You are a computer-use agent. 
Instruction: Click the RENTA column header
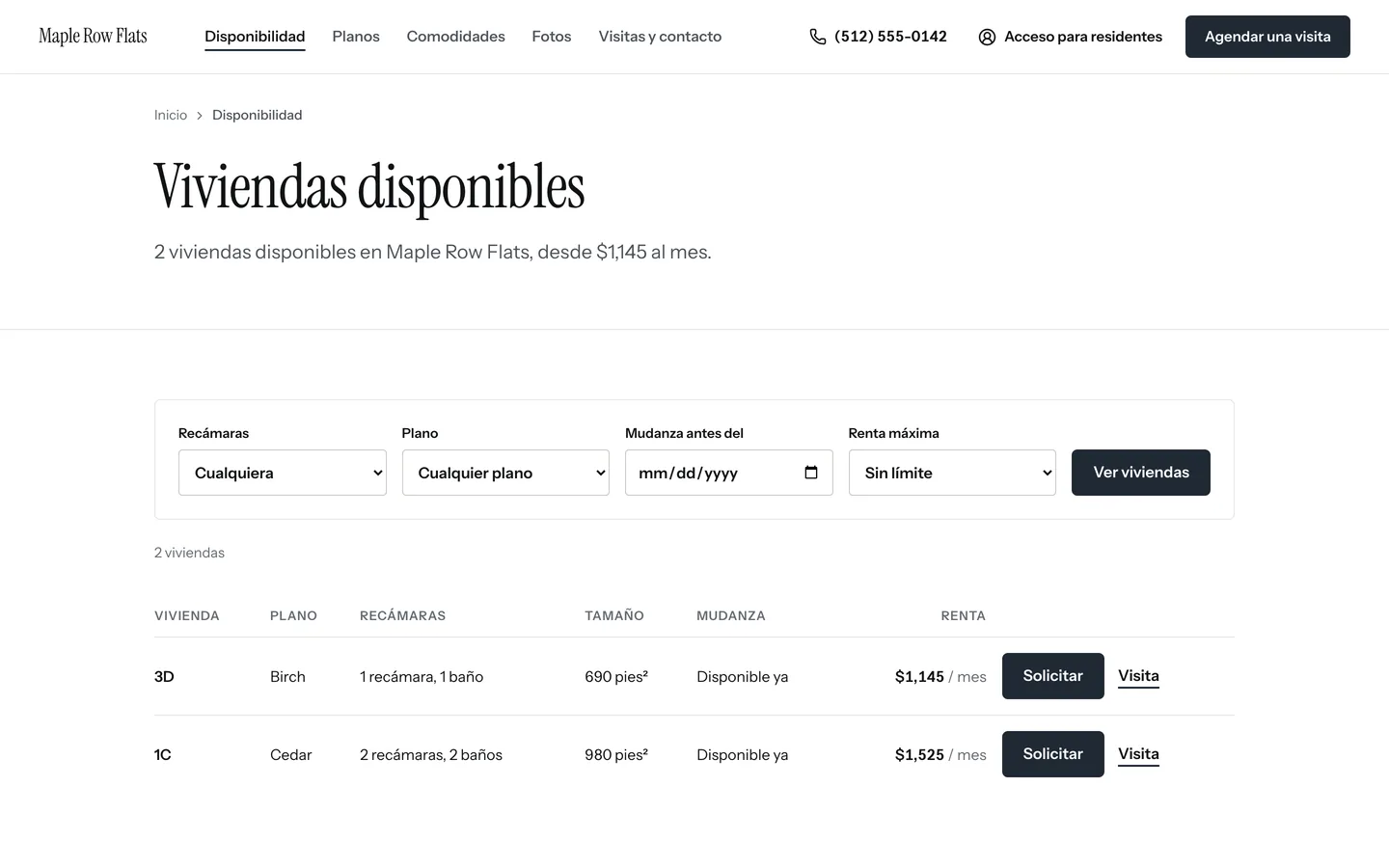click(x=964, y=615)
